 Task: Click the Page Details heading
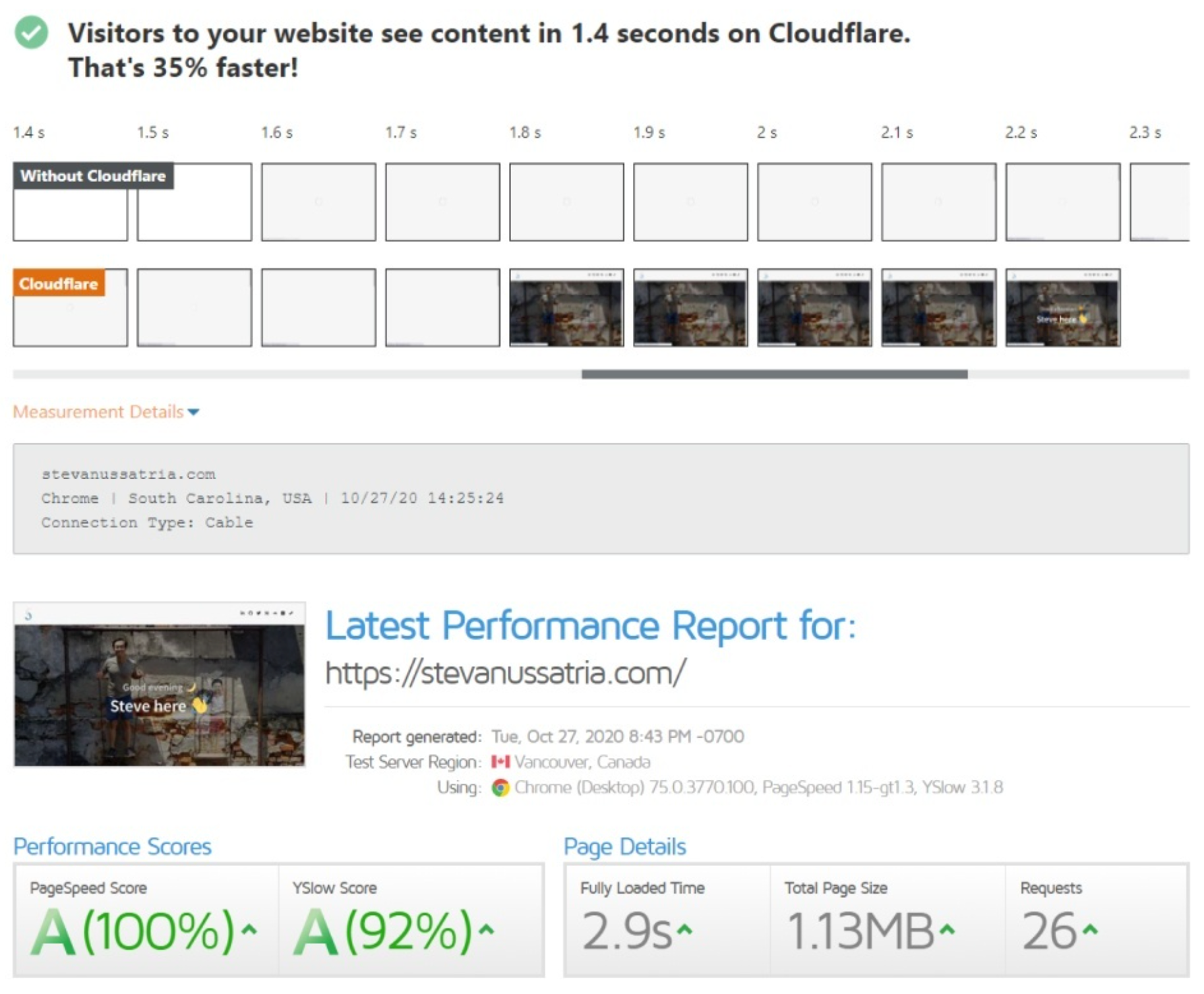(624, 846)
